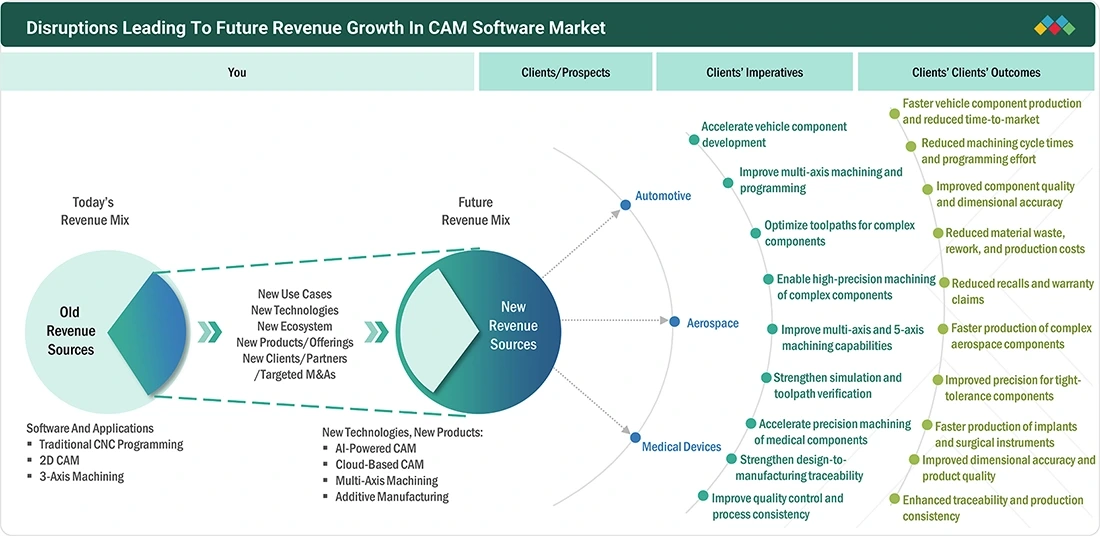Click the green dot beside Improved dimensional accuracy and product quality

click(x=914, y=460)
